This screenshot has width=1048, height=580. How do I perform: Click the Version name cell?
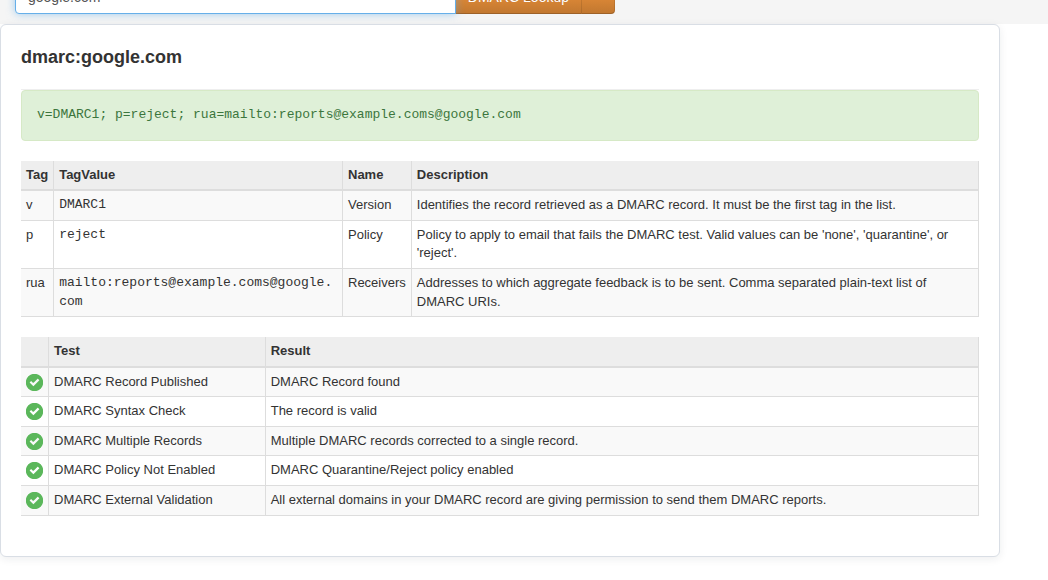coord(377,205)
